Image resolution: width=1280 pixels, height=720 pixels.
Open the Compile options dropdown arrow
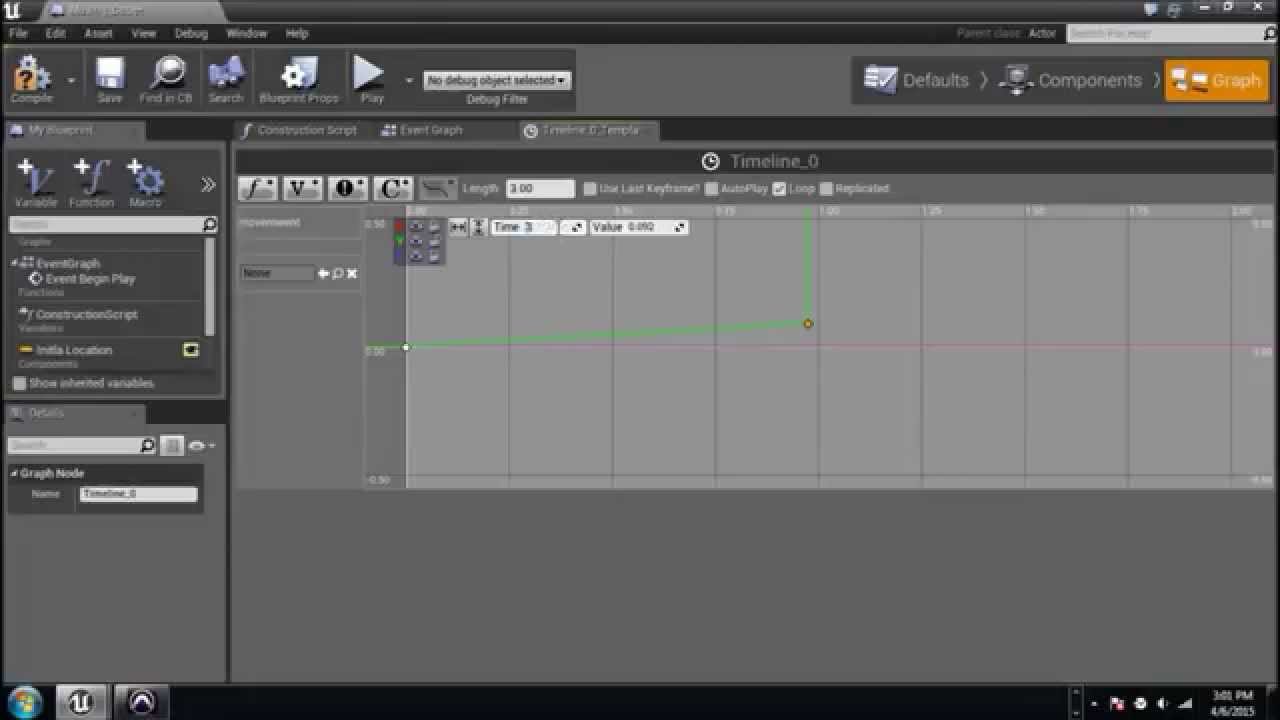point(71,80)
